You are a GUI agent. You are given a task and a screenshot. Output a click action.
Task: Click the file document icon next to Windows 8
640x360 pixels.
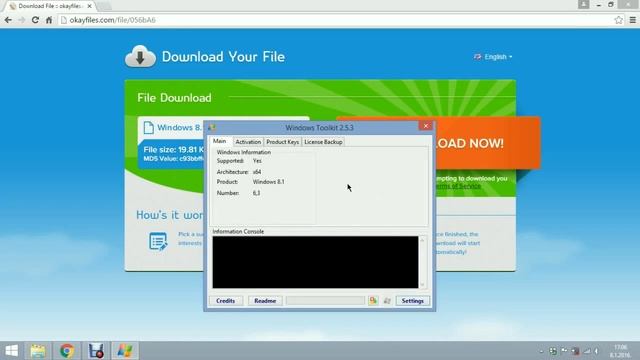tap(149, 128)
